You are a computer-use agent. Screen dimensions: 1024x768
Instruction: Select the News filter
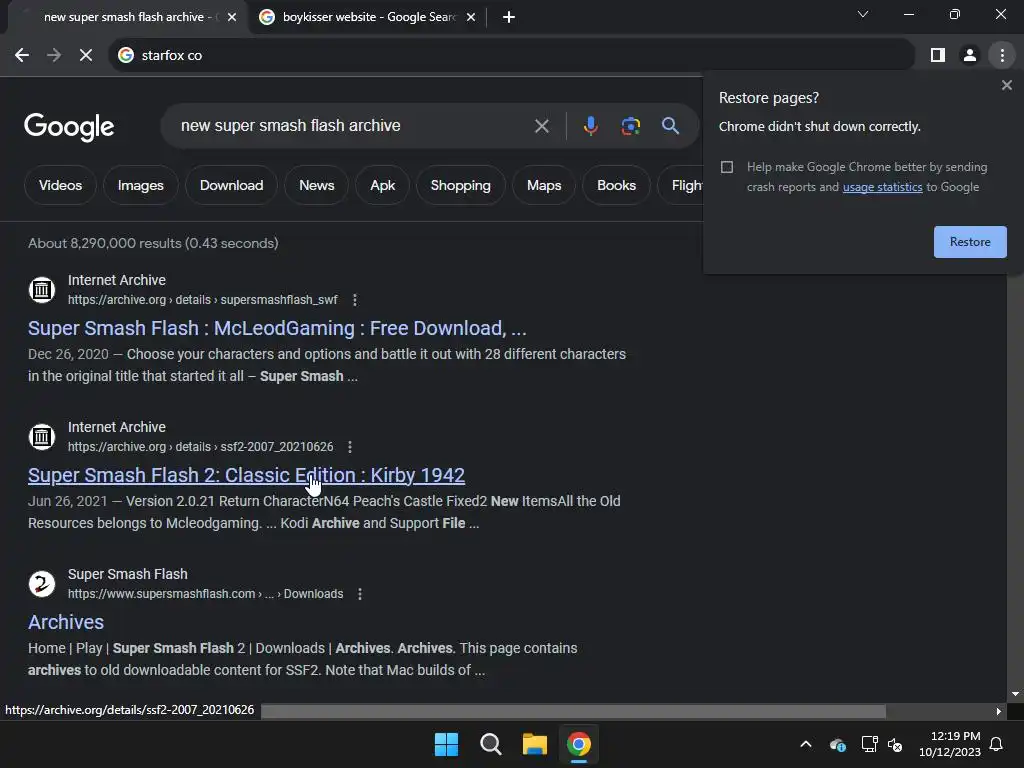click(317, 185)
